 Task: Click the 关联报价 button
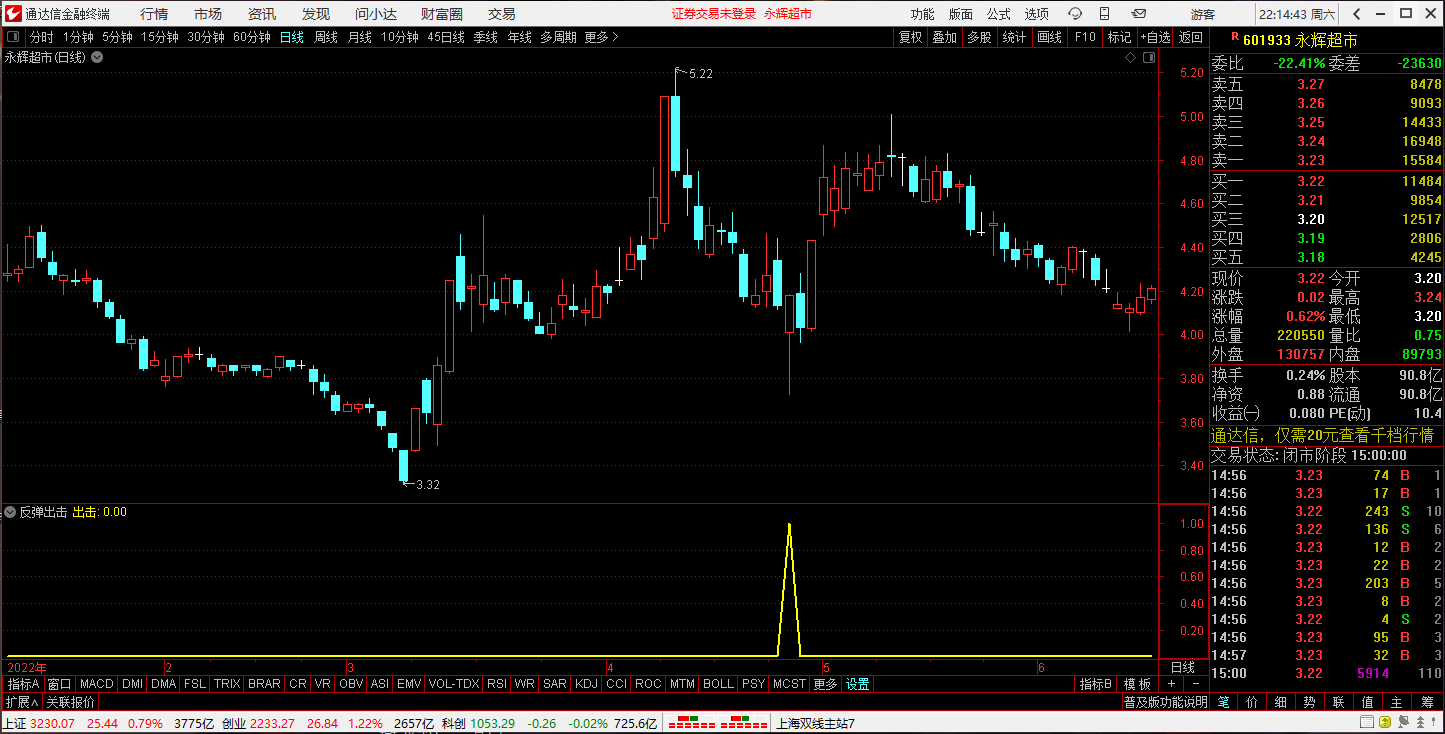[70, 702]
